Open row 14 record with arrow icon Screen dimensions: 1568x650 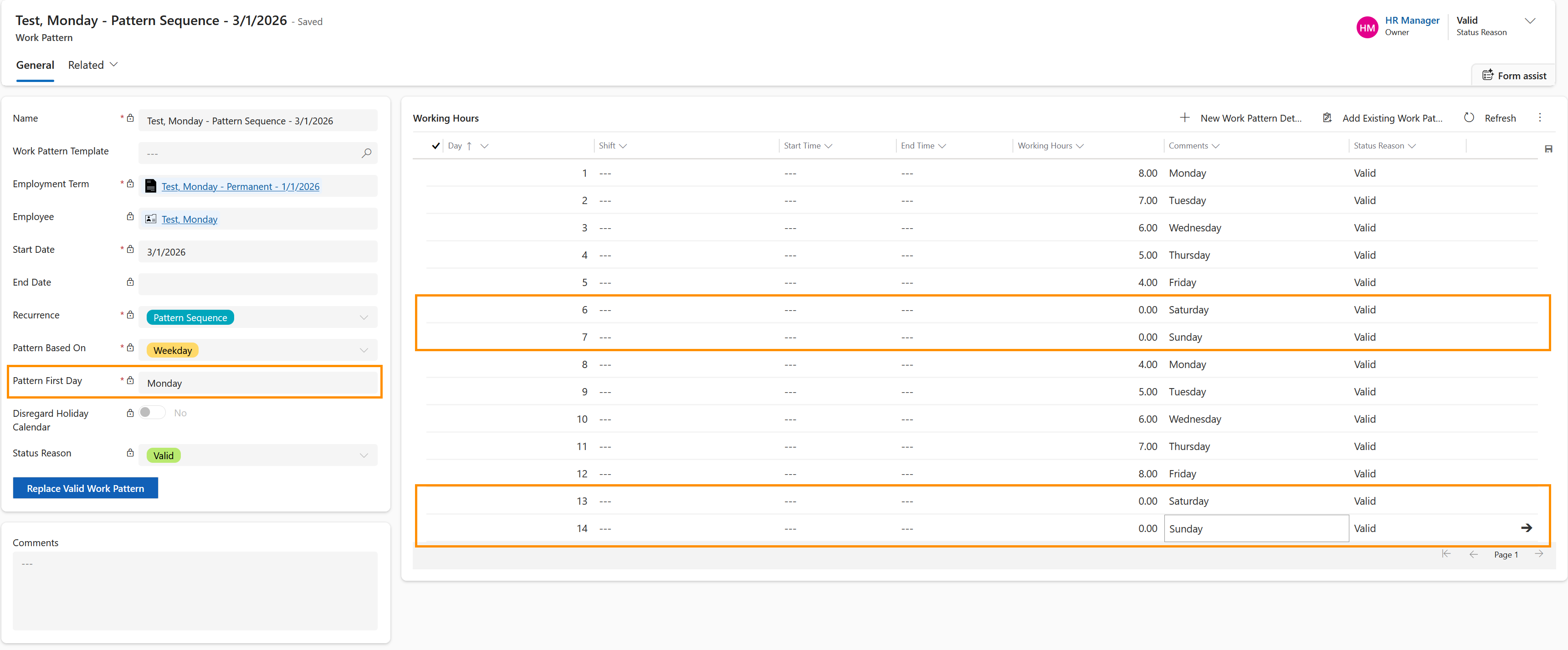click(1527, 528)
